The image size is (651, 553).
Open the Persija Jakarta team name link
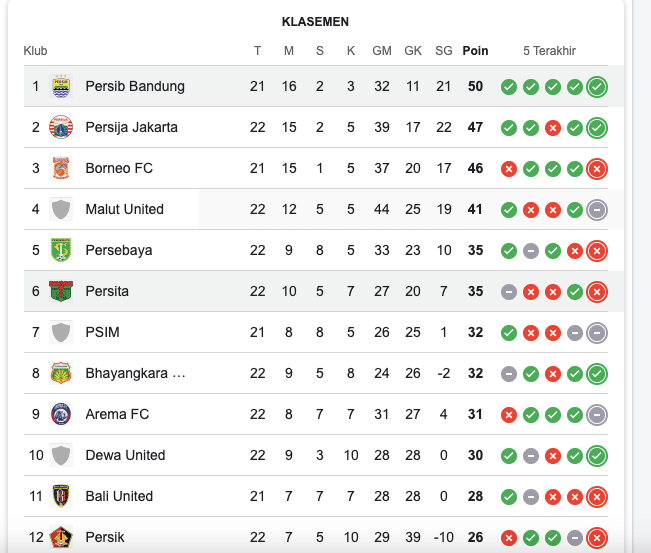132,127
